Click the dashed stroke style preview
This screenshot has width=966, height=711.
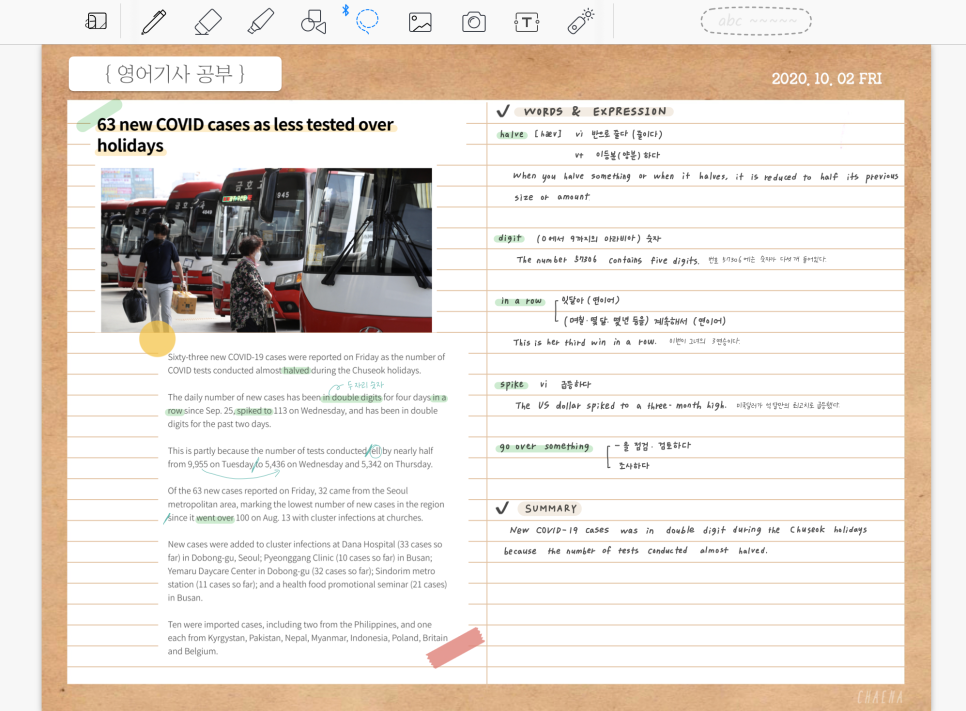pyautogui.click(x=756, y=21)
